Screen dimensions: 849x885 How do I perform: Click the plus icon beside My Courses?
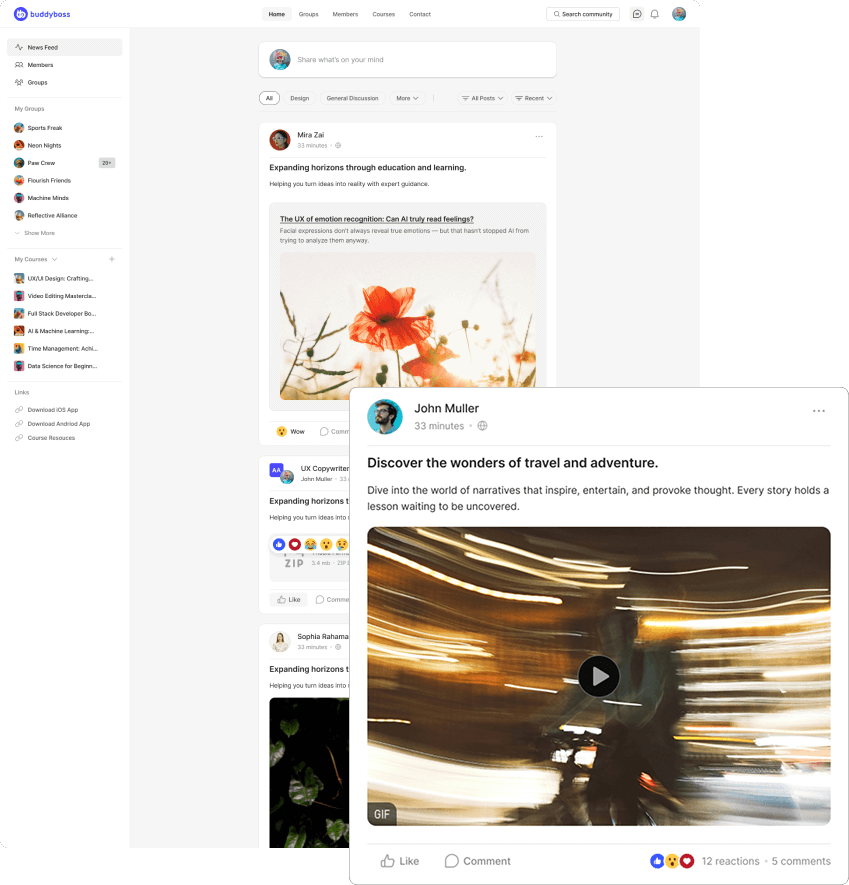coord(112,259)
